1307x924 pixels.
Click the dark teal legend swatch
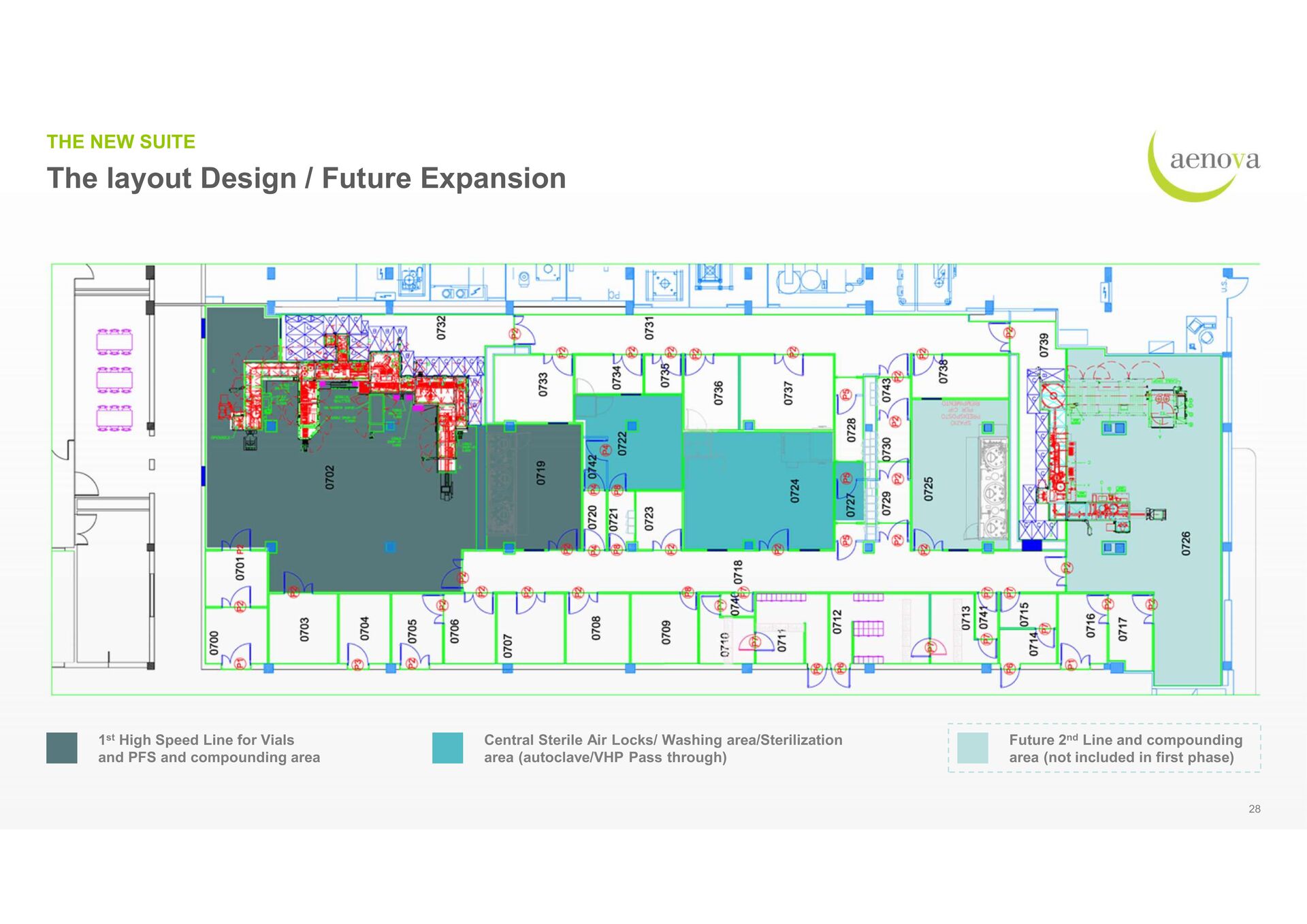(x=62, y=748)
